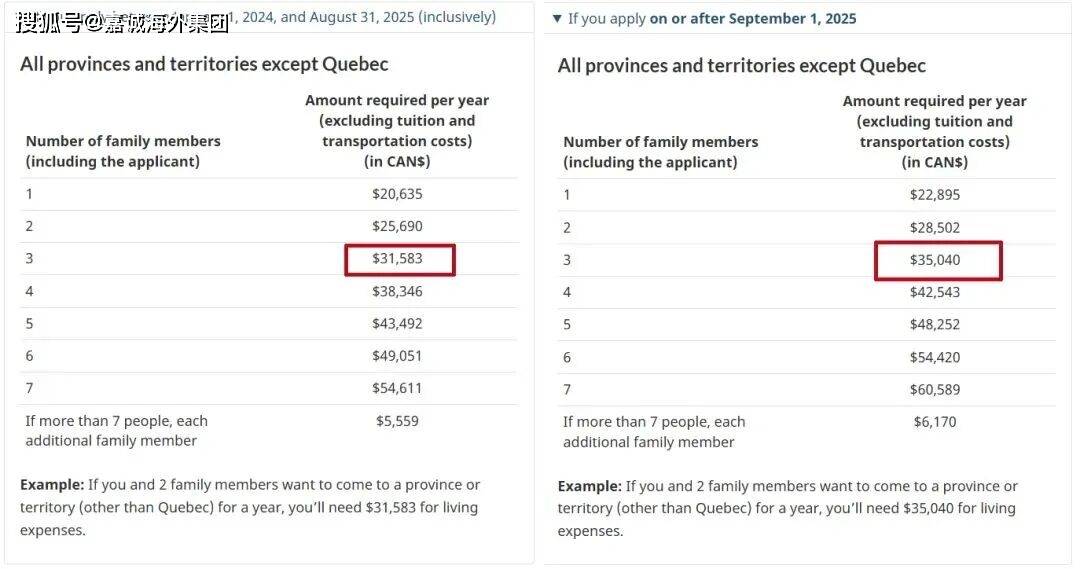Image resolution: width=1080 pixels, height=569 pixels.
Task: Click the right 'All provinces and territories except Quebec' heading
Action: (x=742, y=66)
